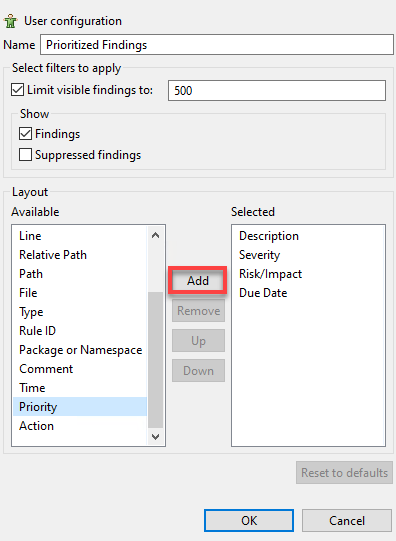Click the Available list scrollbar thumb

pyautogui.click(x=156, y=360)
